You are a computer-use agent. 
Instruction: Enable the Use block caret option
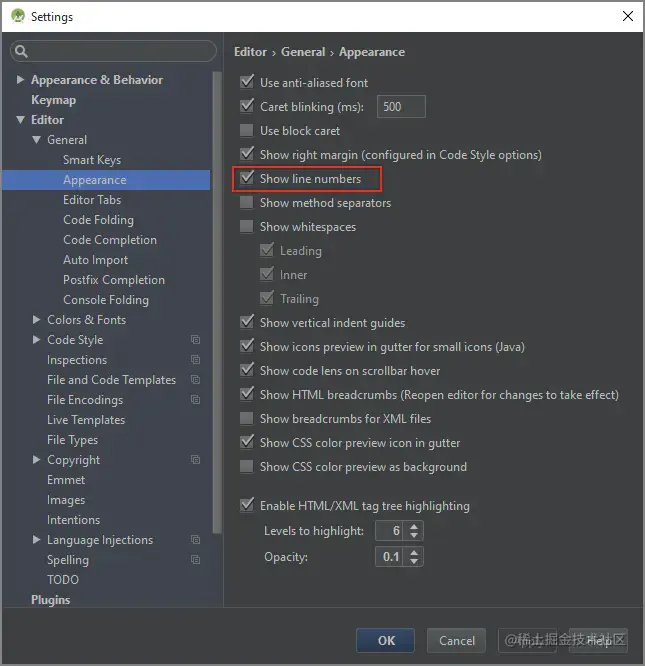(247, 131)
